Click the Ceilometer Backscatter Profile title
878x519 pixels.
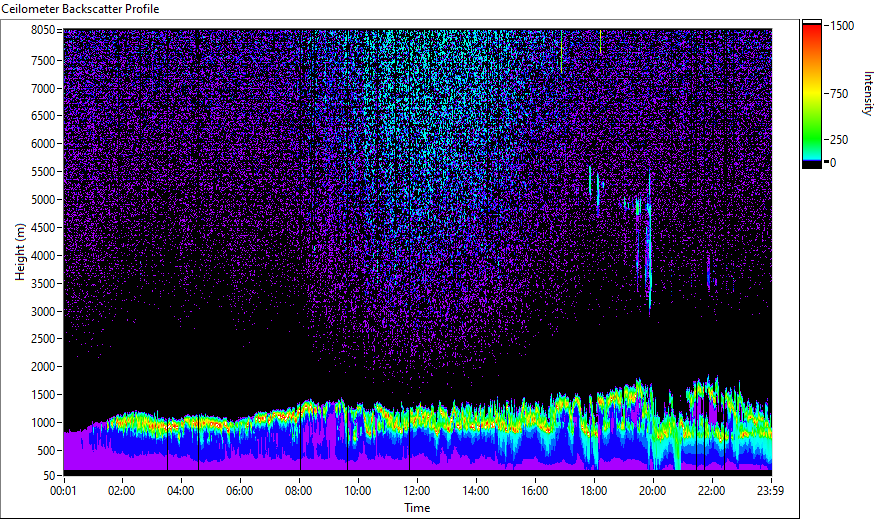[80, 9]
